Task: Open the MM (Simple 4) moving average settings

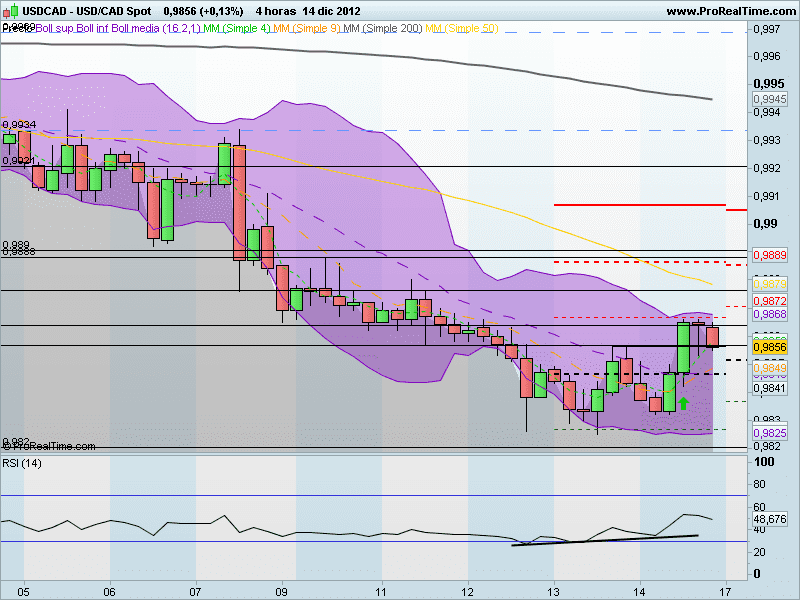Action: [x=235, y=29]
